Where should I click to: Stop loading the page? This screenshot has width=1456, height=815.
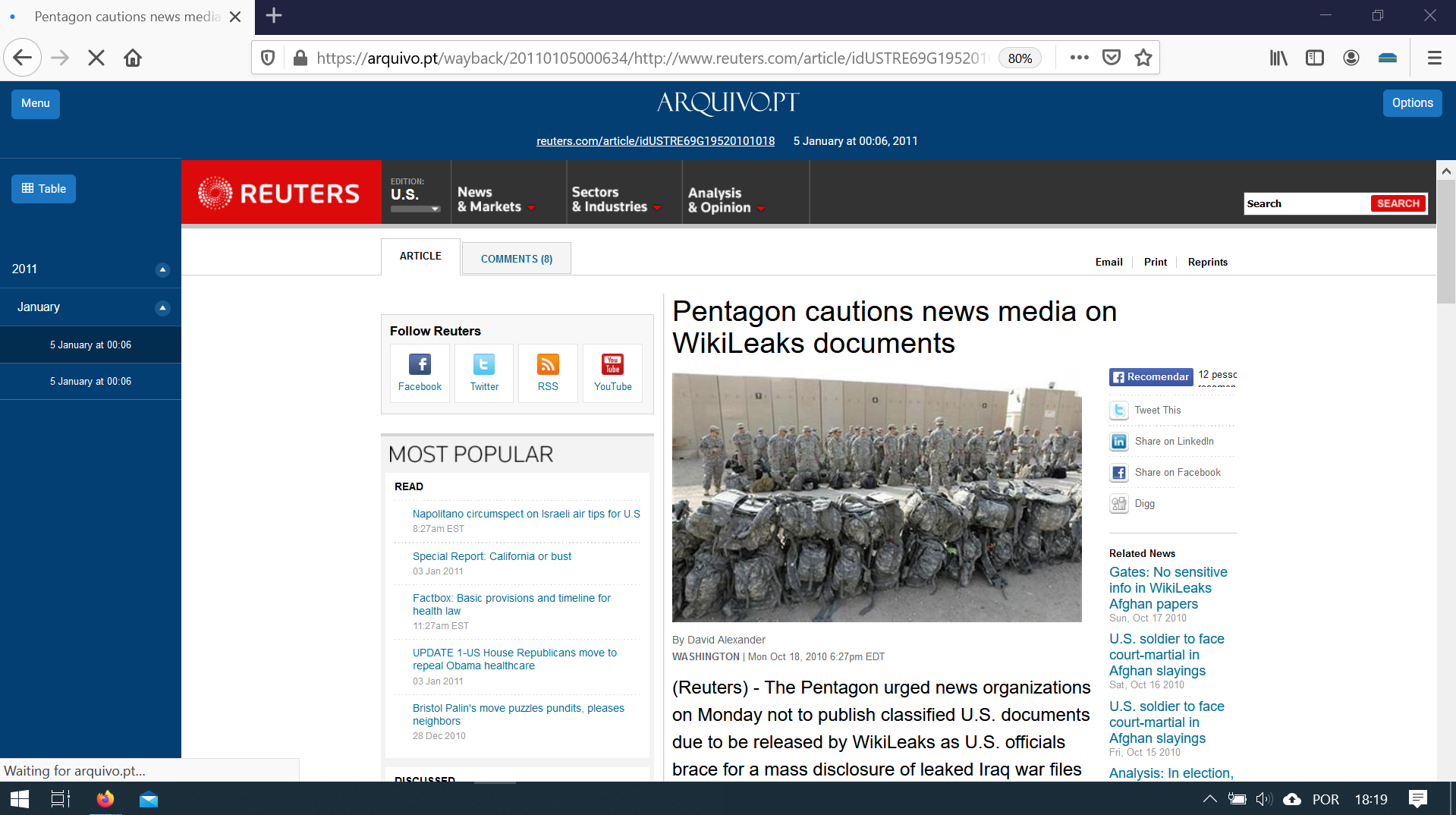tap(96, 58)
